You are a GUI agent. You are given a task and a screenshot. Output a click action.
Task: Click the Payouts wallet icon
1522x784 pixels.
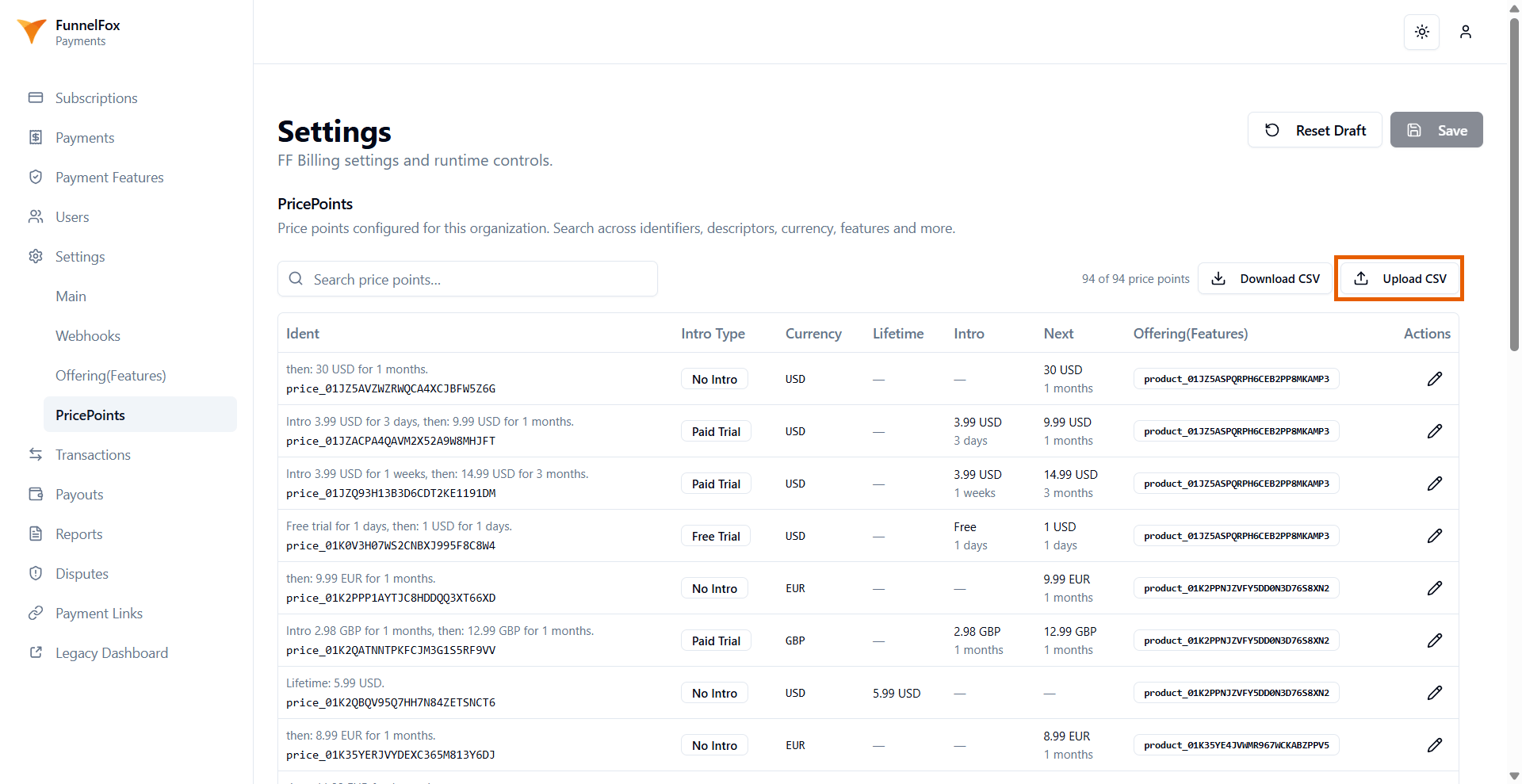[x=36, y=494]
